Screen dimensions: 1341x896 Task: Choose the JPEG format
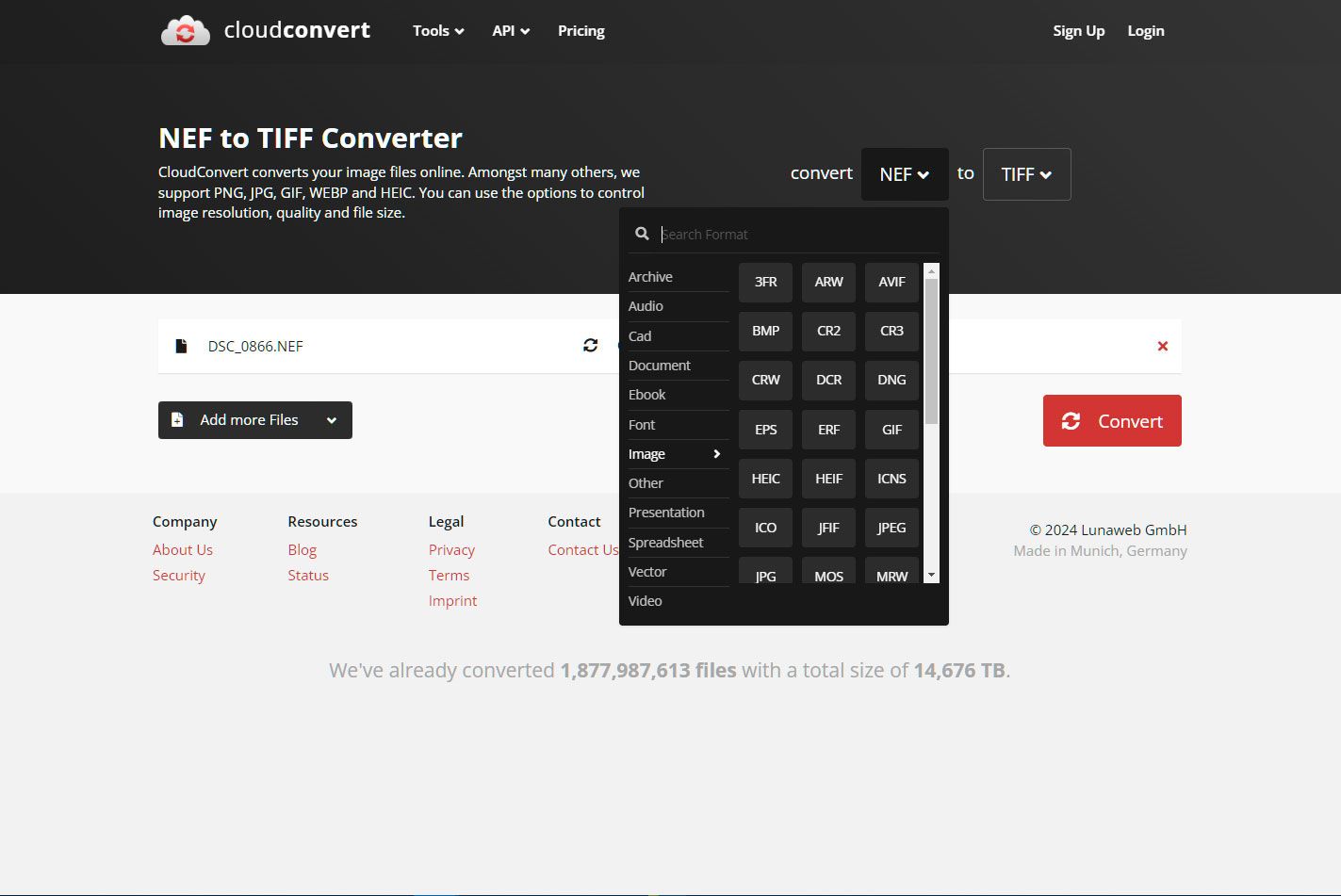coord(891,528)
